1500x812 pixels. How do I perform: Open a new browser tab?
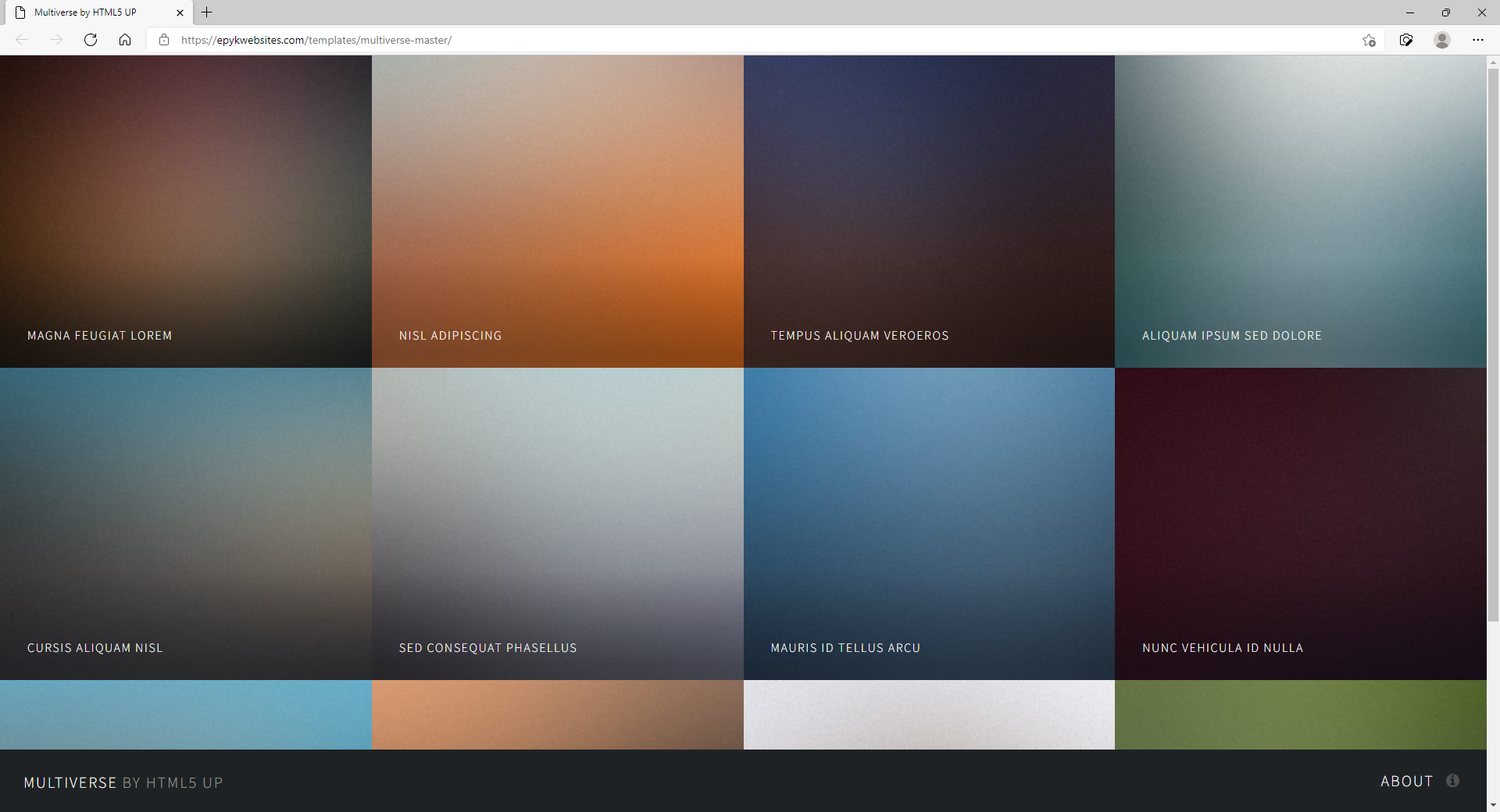click(x=206, y=12)
